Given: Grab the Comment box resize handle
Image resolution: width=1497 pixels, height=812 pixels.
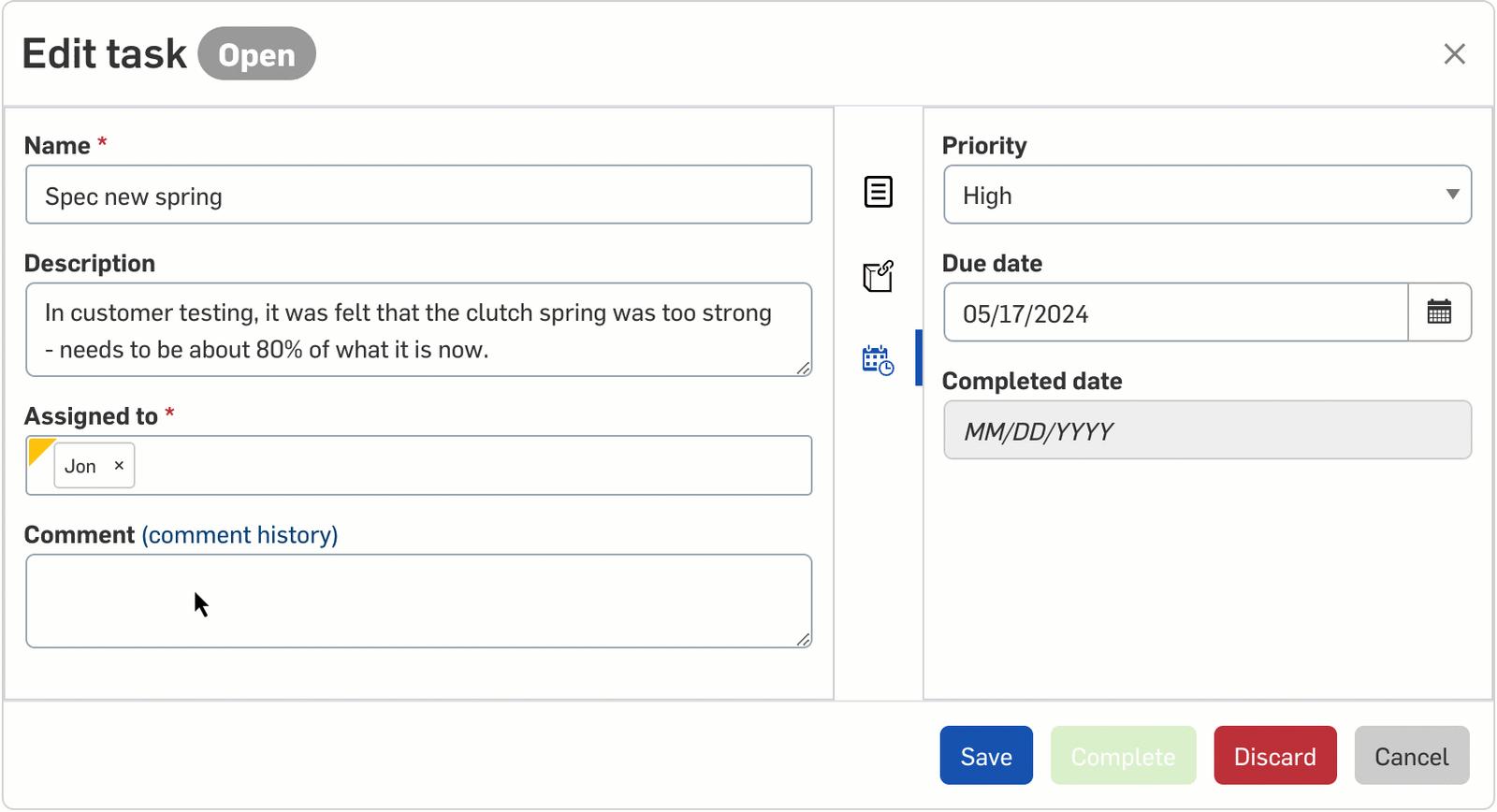Looking at the screenshot, I should point(803,639).
